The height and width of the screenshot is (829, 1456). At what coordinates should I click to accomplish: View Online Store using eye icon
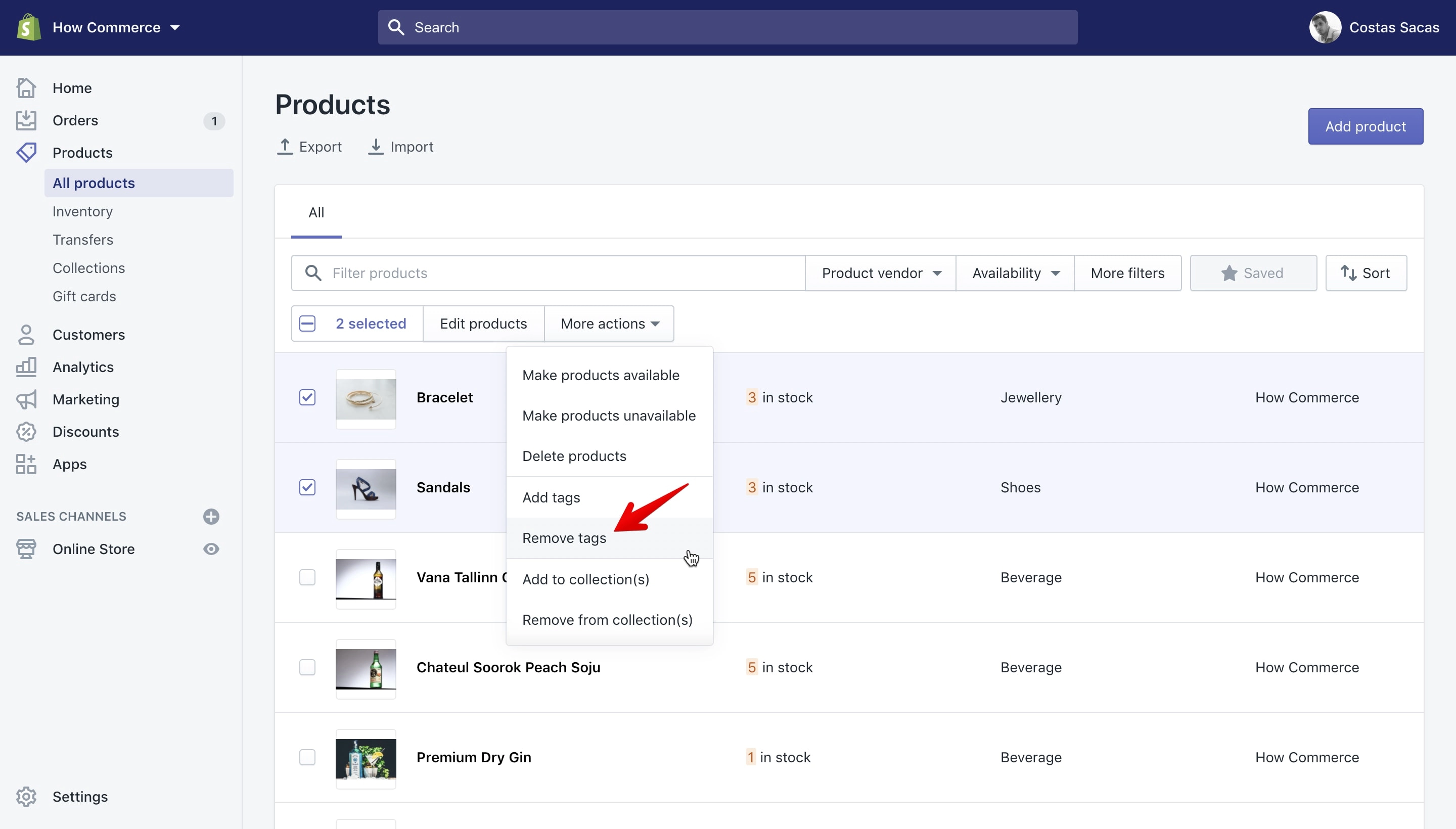[211, 549]
